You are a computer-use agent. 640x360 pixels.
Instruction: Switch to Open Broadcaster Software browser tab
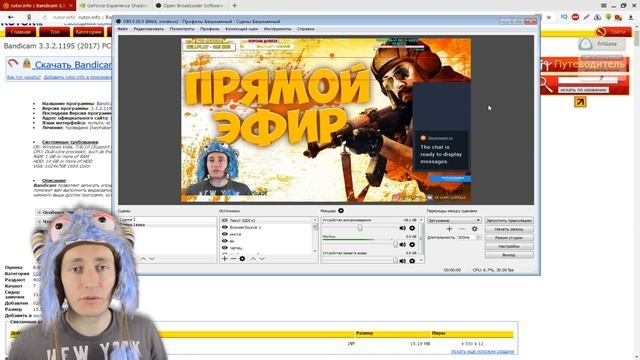pyautogui.click(x=189, y=6)
